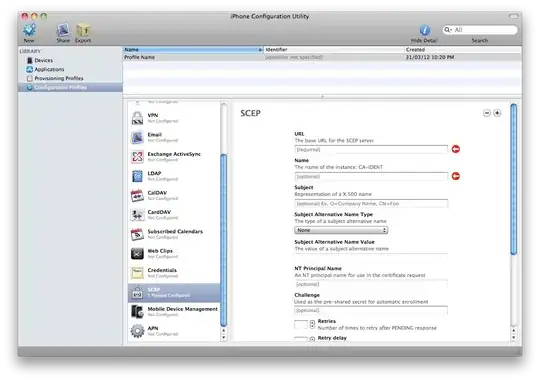Add another SCEP payload with plus button
This screenshot has height=381, width=540.
pyautogui.click(x=497, y=113)
